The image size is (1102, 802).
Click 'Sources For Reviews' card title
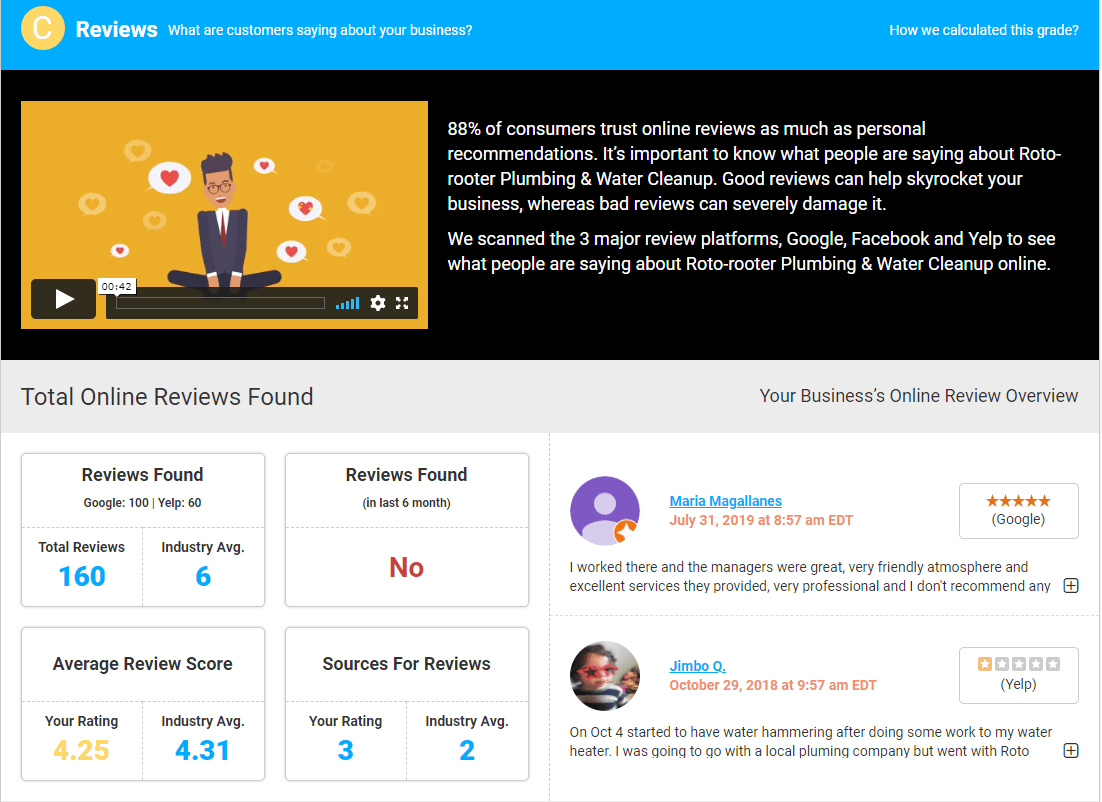tap(406, 664)
